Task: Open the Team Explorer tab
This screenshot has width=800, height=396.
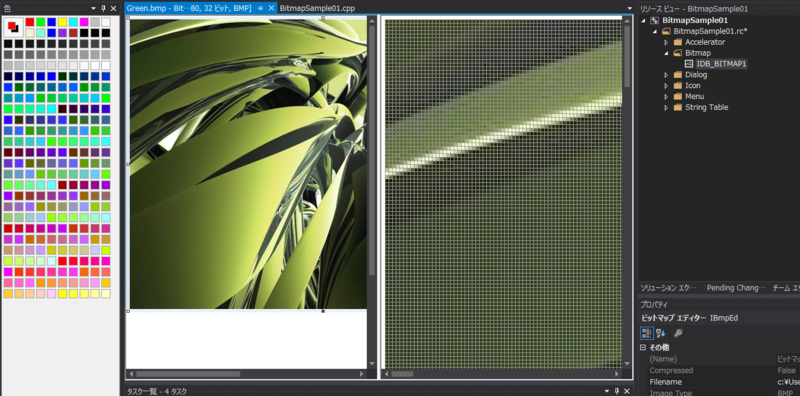Action: (x=786, y=288)
